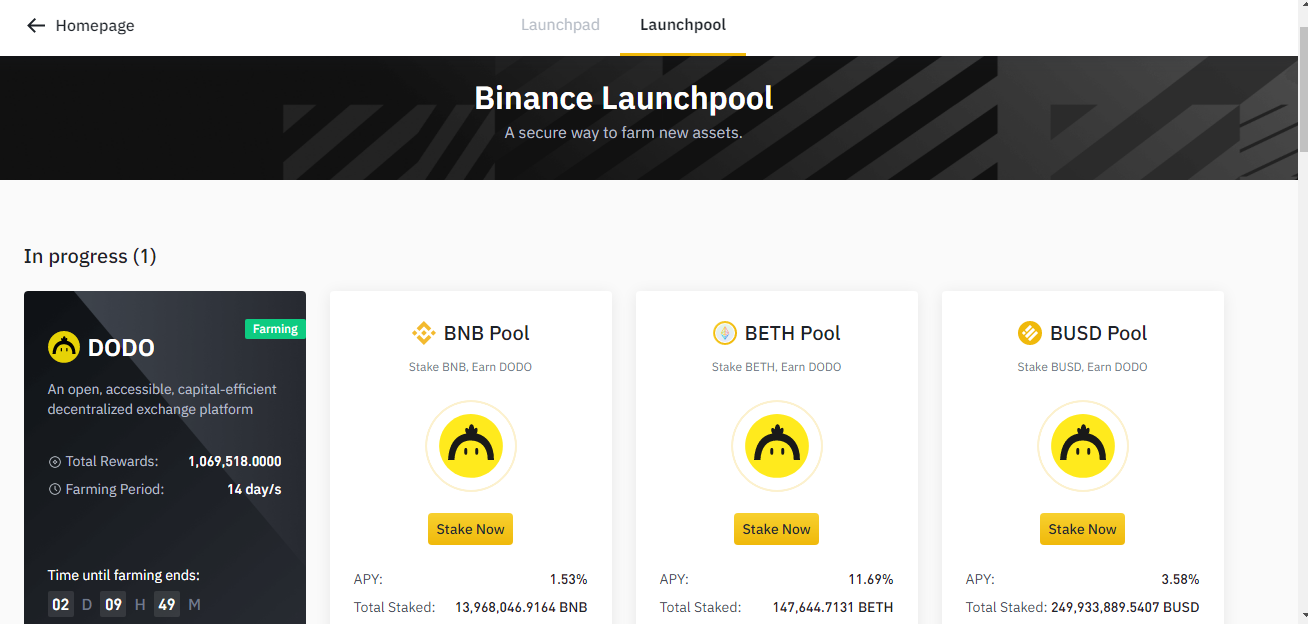Stake Now in the BUSD Pool
Screen dimensions: 1308x624
pyautogui.click(x=1082, y=529)
